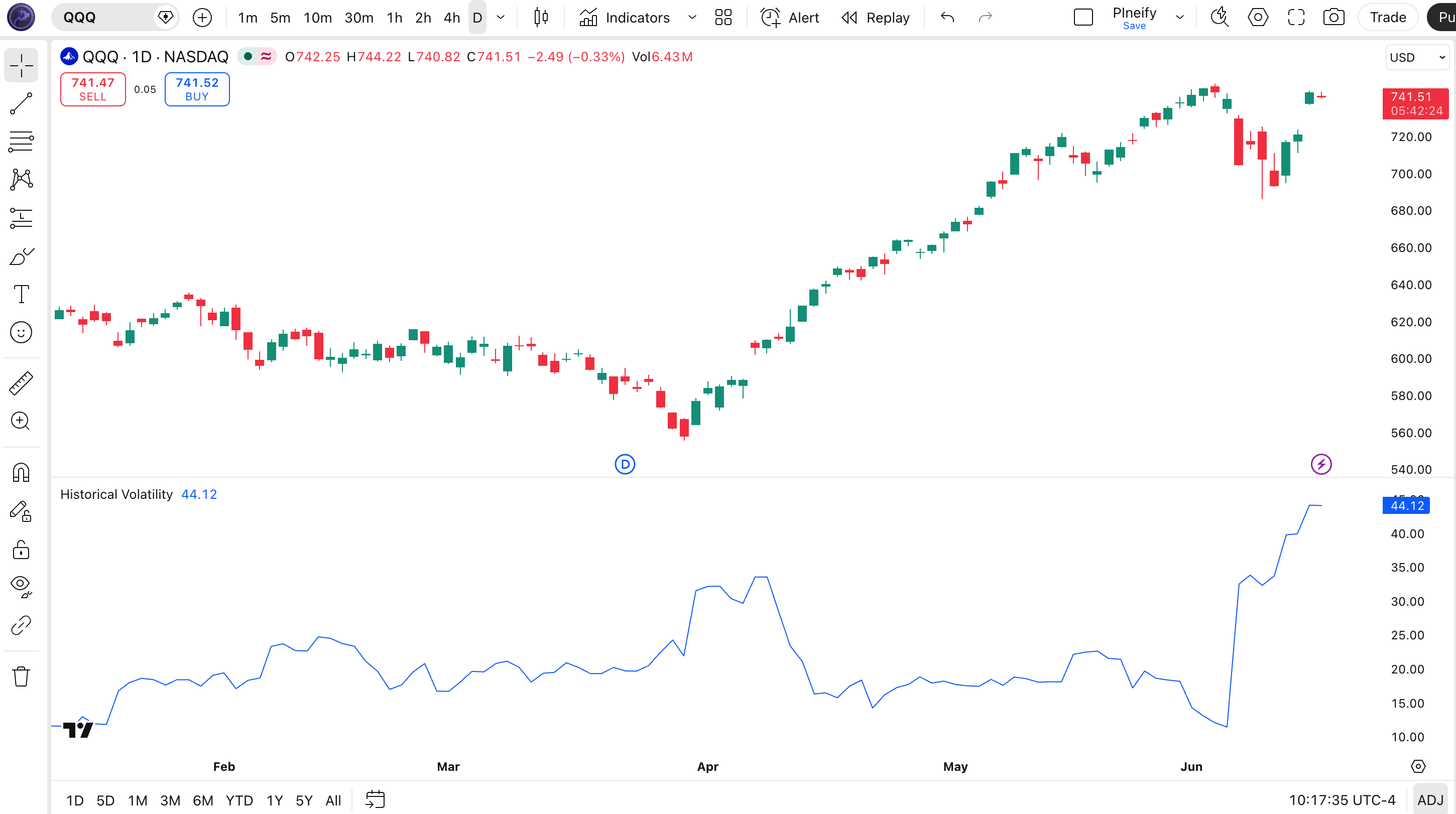The image size is (1456, 814).
Task: Click the lightning bolt marker on the chart
Action: (x=1321, y=464)
